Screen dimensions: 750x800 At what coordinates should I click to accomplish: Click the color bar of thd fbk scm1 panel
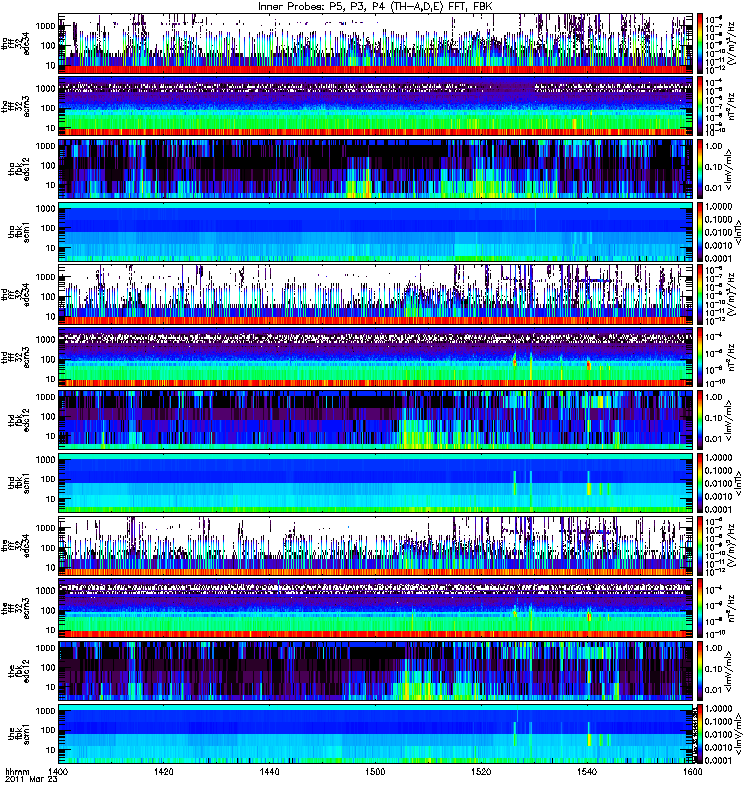699,483
